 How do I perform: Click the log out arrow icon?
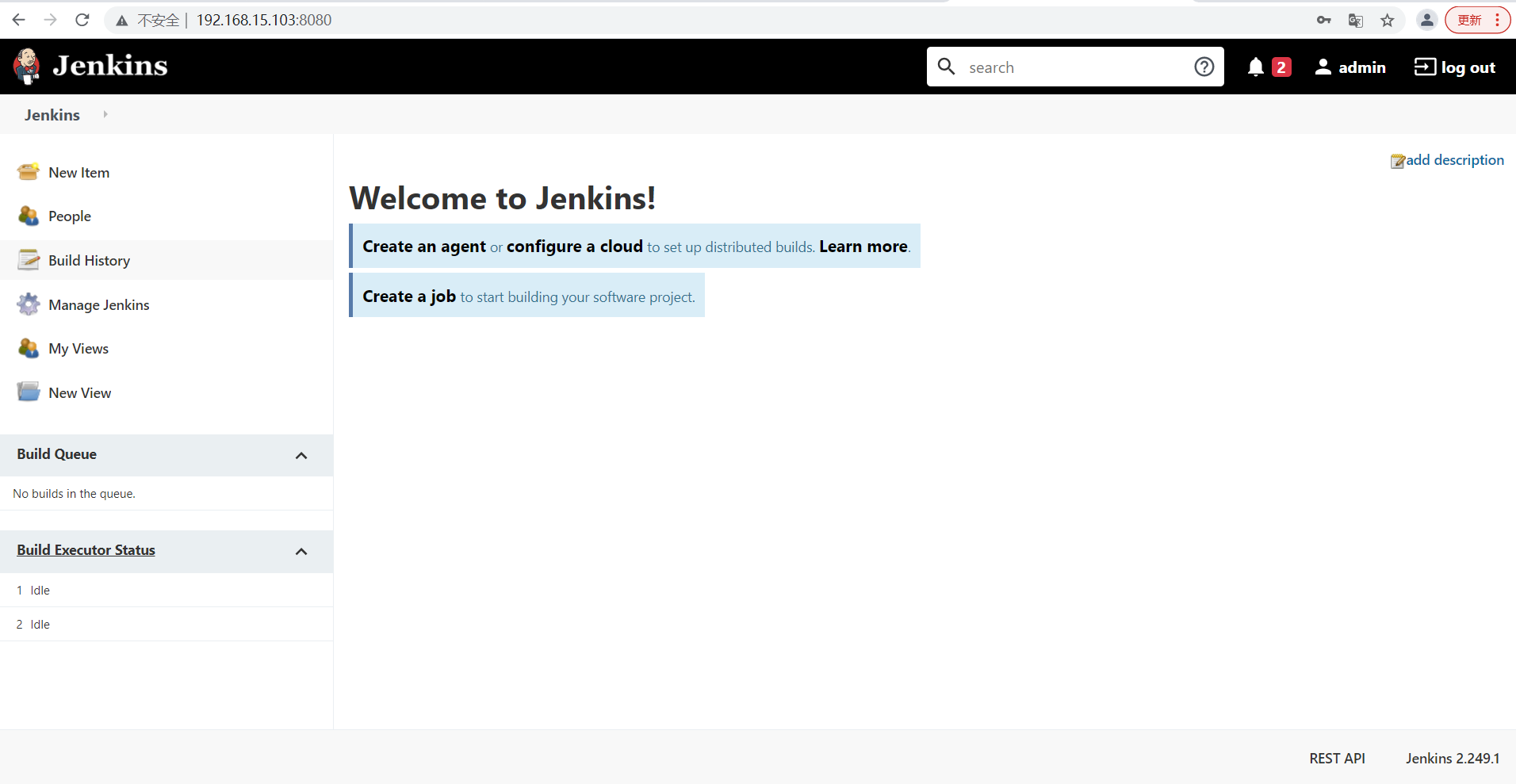(x=1425, y=67)
